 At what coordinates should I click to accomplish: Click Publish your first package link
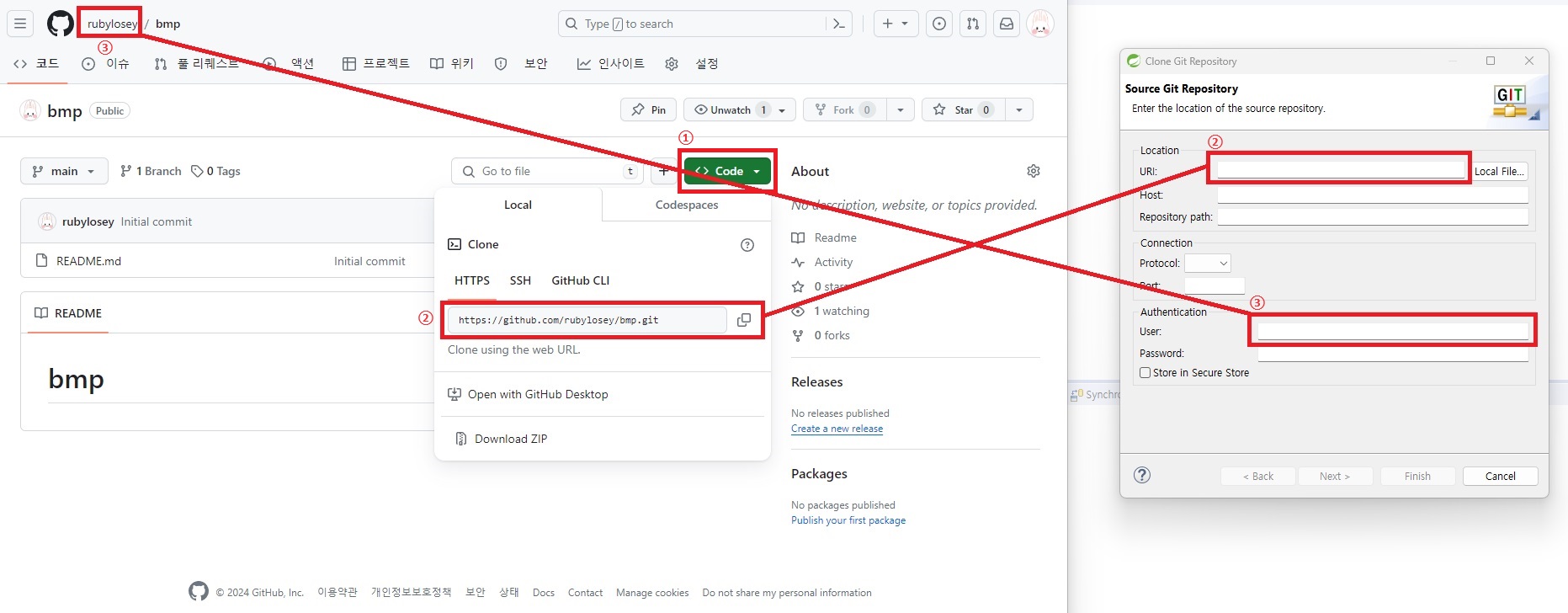click(x=848, y=520)
